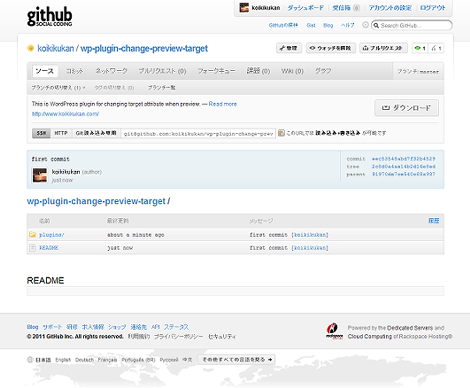The image size is (470, 388).
Task: Open the API footer link
Action: point(155,327)
